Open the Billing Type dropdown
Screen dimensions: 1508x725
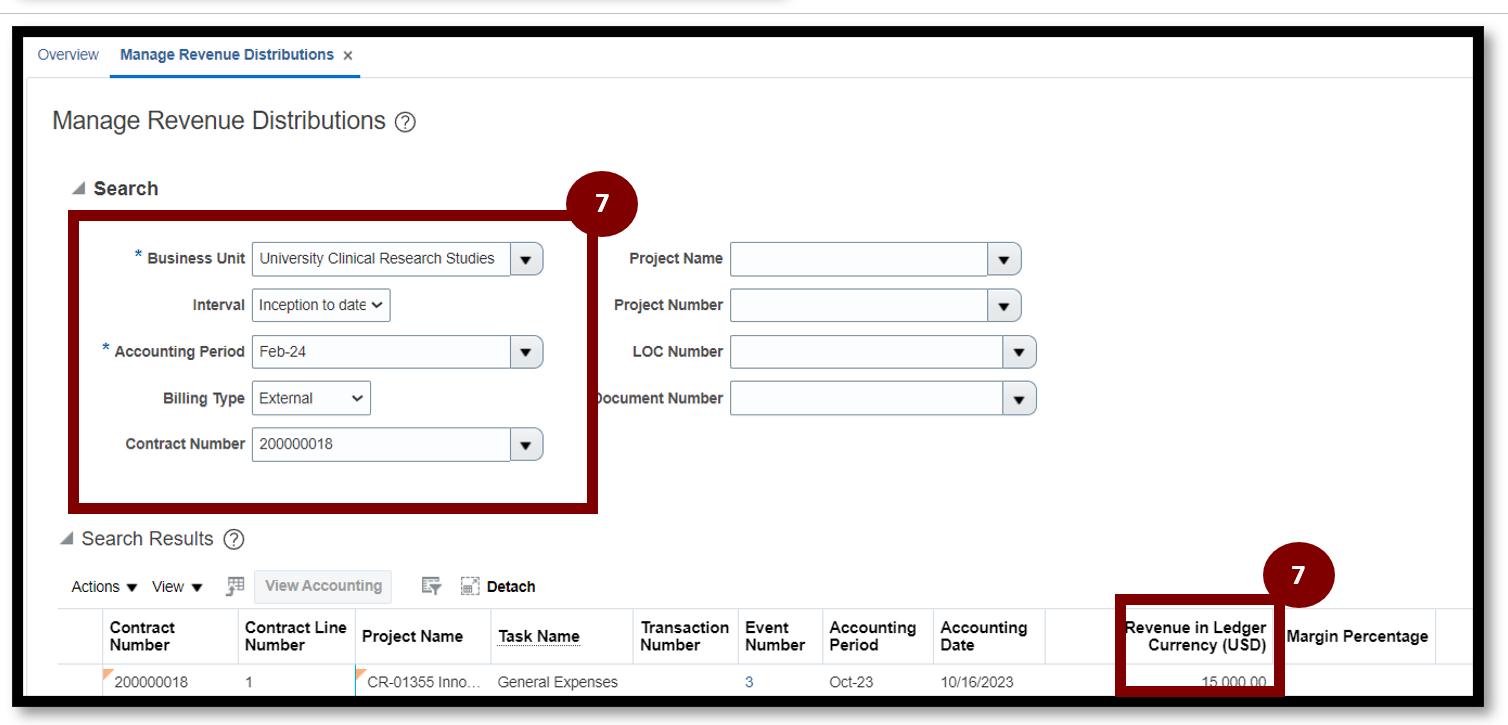tap(311, 398)
